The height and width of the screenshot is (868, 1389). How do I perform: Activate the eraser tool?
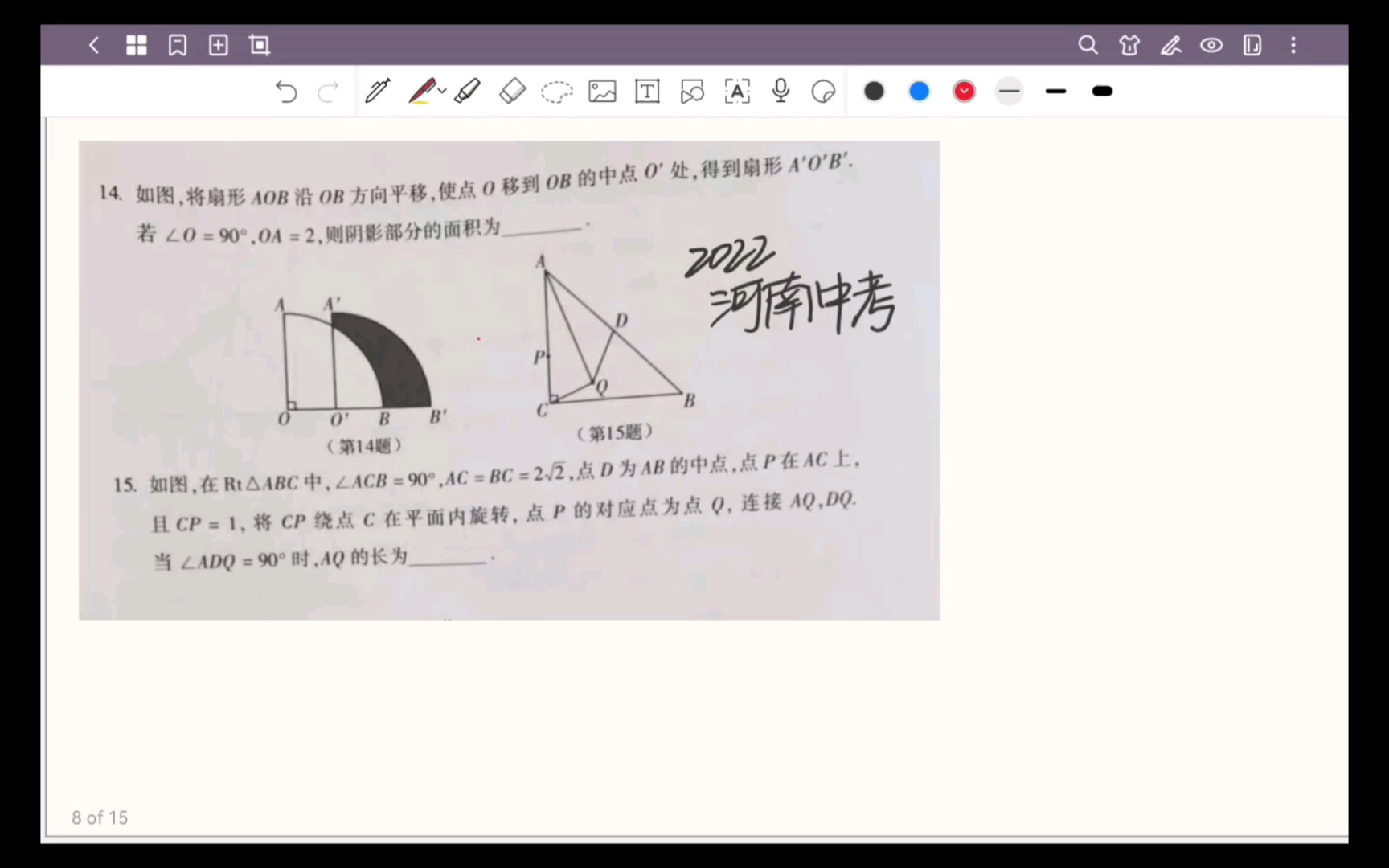coord(512,91)
